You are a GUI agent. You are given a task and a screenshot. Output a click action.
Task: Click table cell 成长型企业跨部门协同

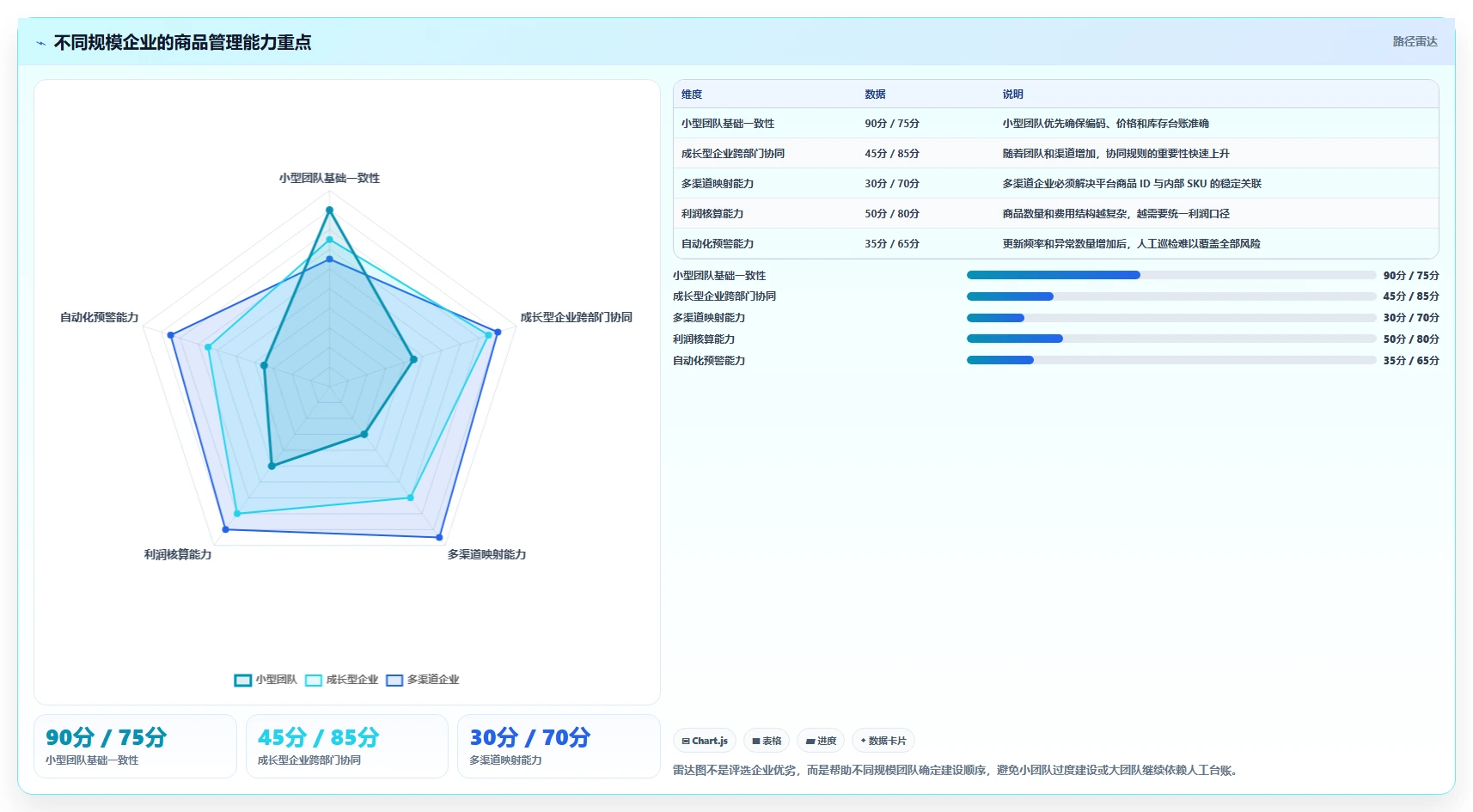coord(733,154)
